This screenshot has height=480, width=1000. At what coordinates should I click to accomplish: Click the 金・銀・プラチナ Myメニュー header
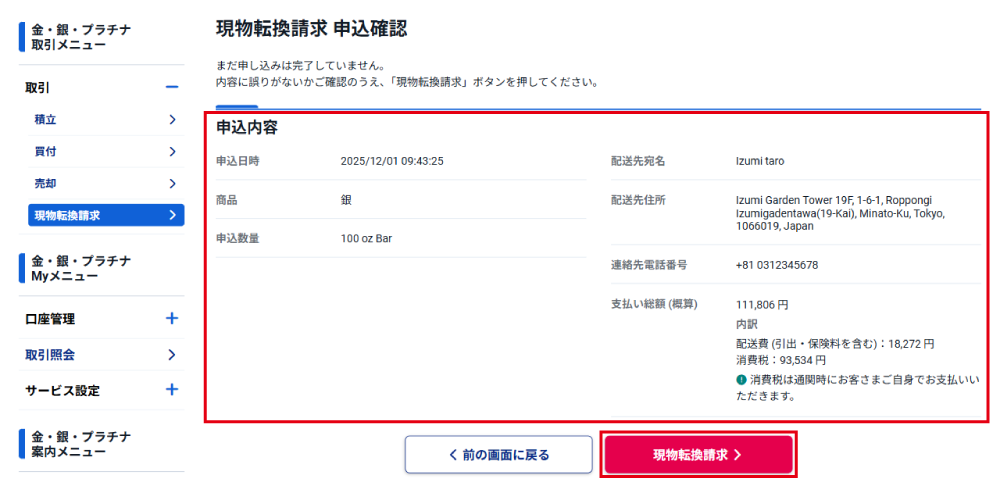click(81, 268)
